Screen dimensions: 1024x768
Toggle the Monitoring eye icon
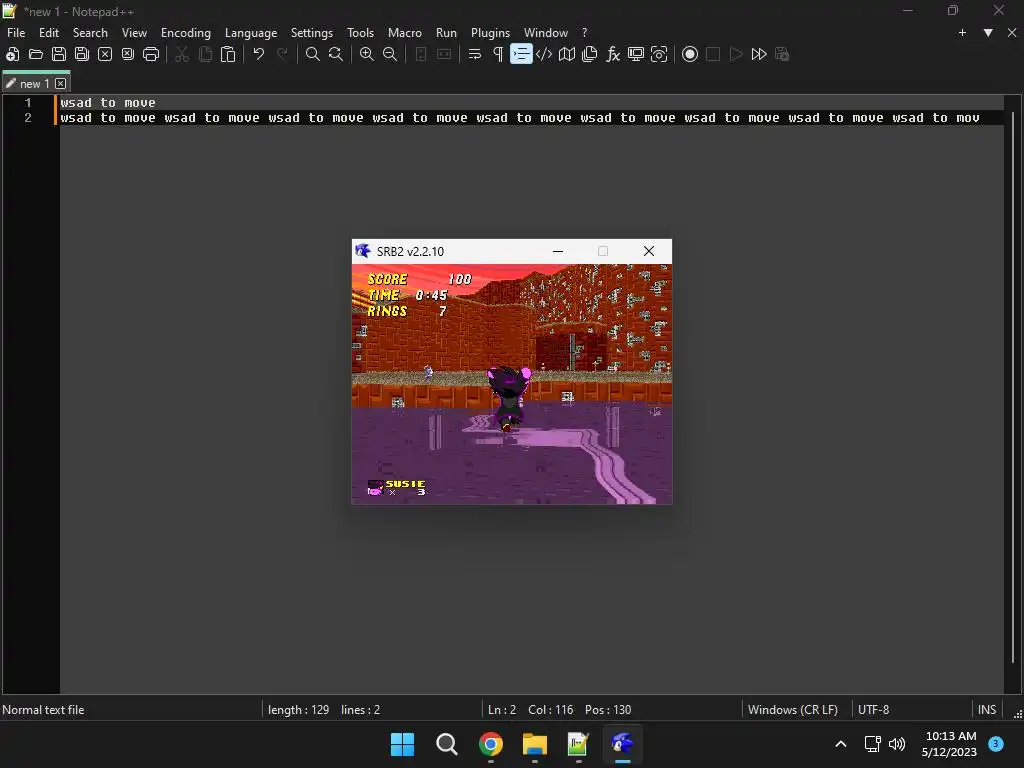coord(659,54)
